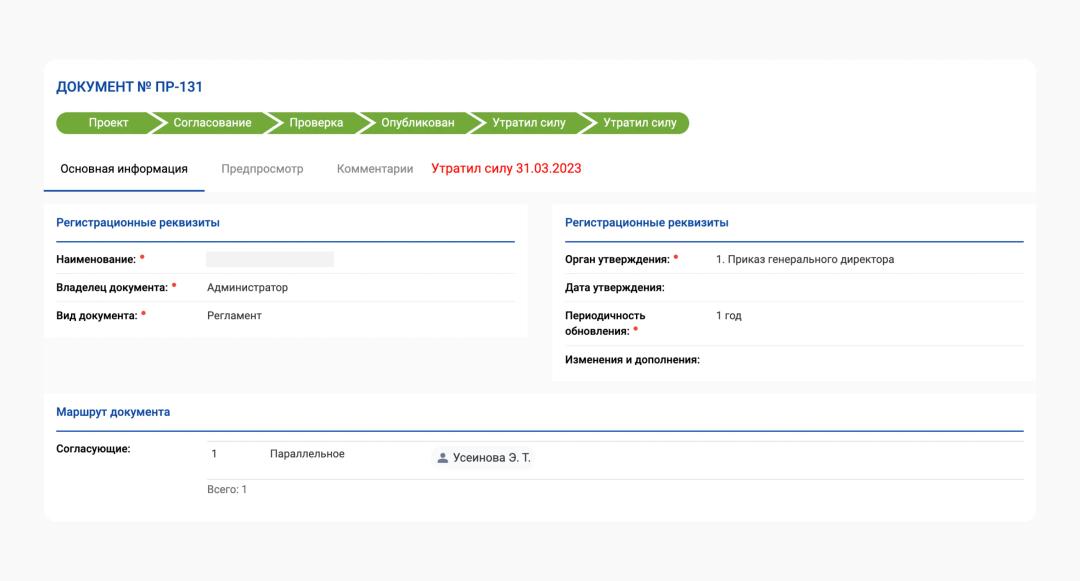This screenshot has height=581, width=1080.
Task: Click the ДОКУМЕНТ № ПР-131 heading
Action: coord(129,87)
